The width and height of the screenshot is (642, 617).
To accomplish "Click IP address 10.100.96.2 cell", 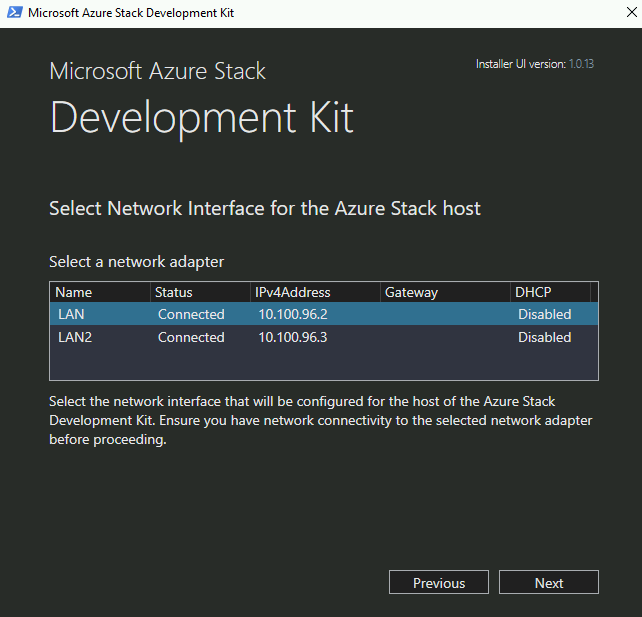I will 293,314.
